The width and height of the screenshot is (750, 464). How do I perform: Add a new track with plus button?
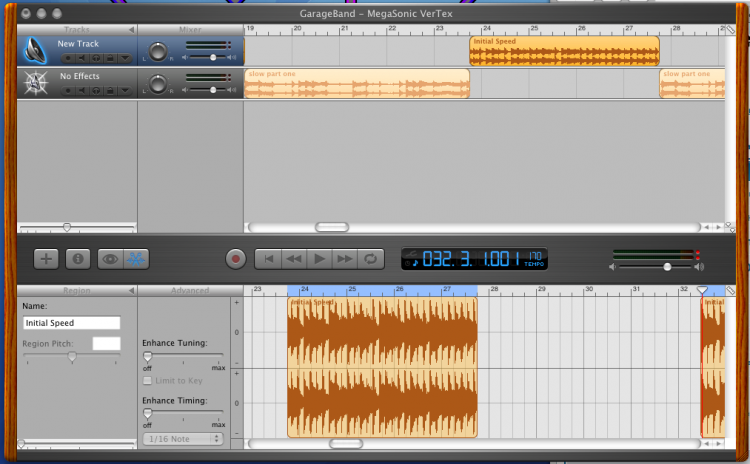click(46, 259)
